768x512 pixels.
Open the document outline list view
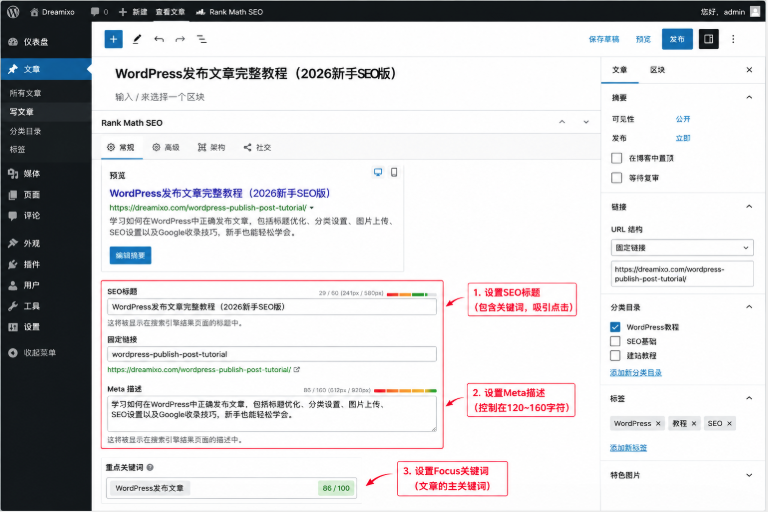coord(202,39)
